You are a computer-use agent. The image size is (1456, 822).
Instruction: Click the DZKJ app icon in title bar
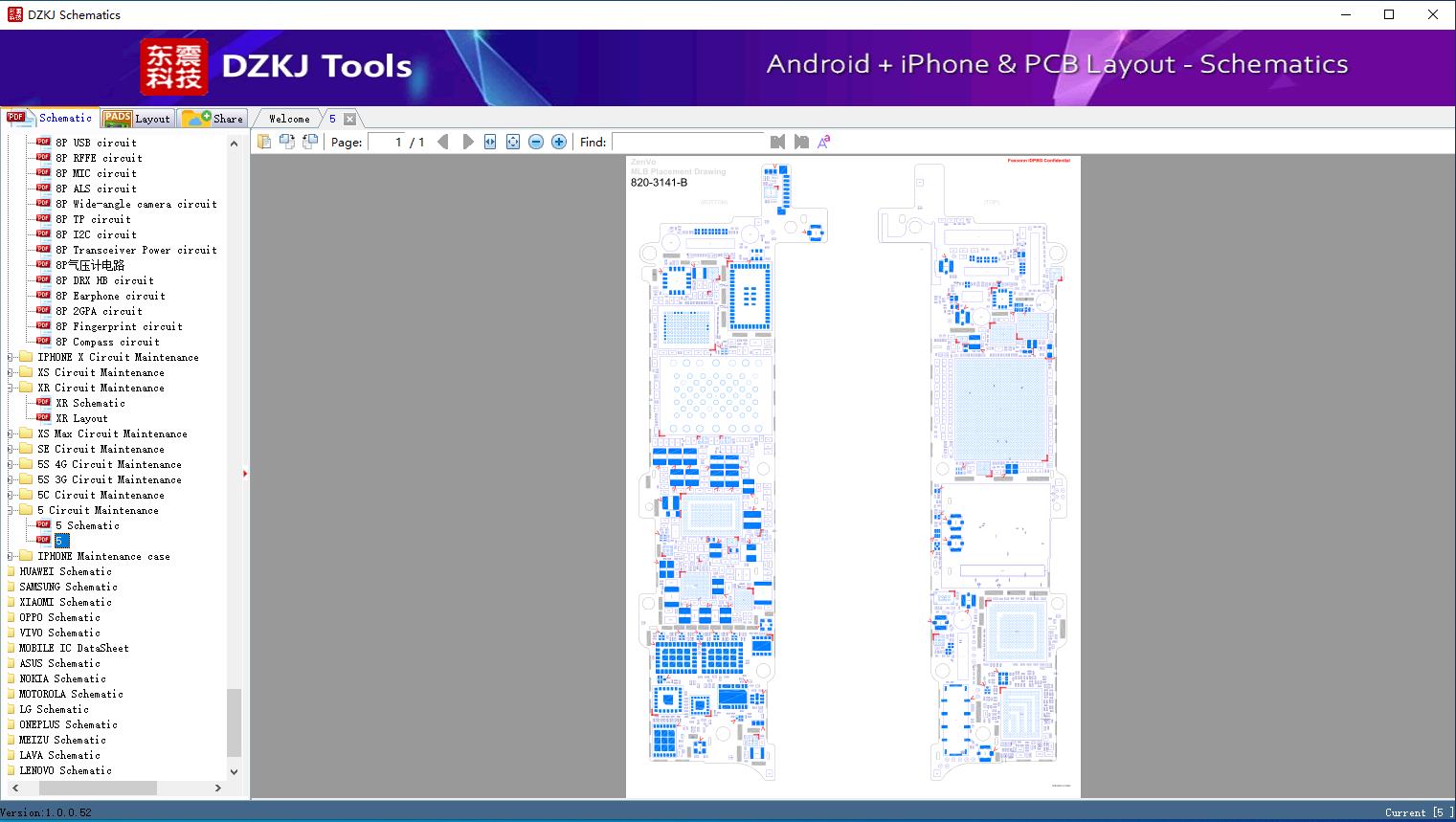pyautogui.click(x=14, y=14)
